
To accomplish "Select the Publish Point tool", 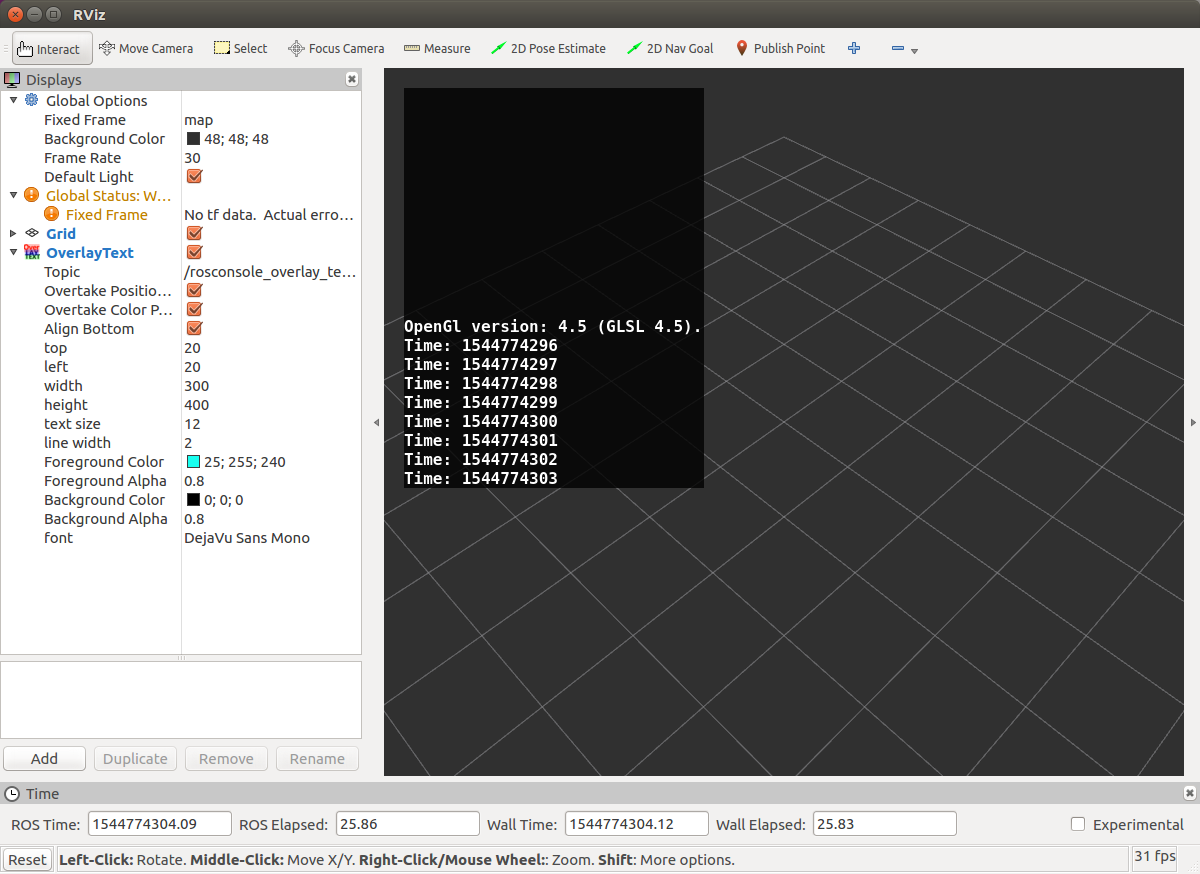I will (x=780, y=48).
